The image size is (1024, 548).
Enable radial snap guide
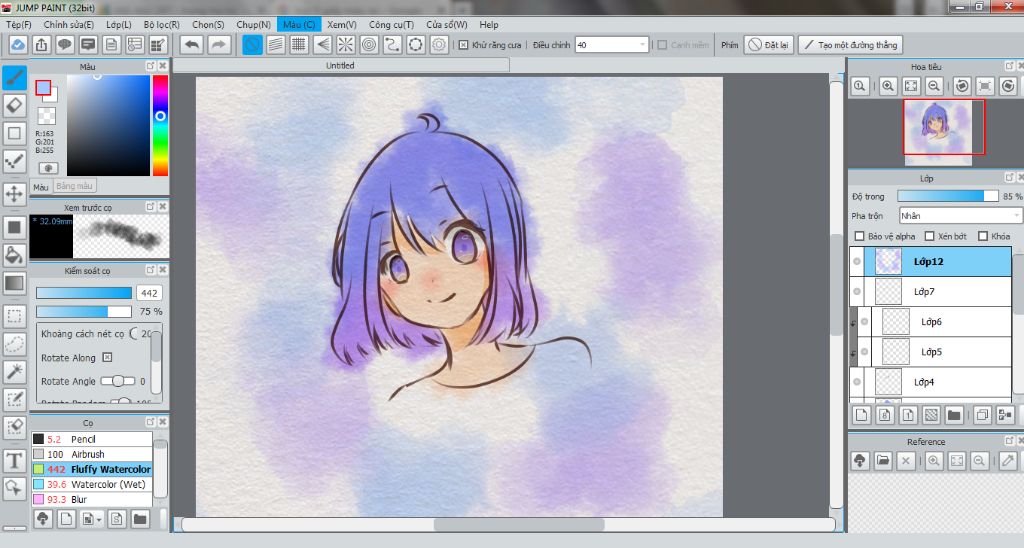tap(345, 45)
